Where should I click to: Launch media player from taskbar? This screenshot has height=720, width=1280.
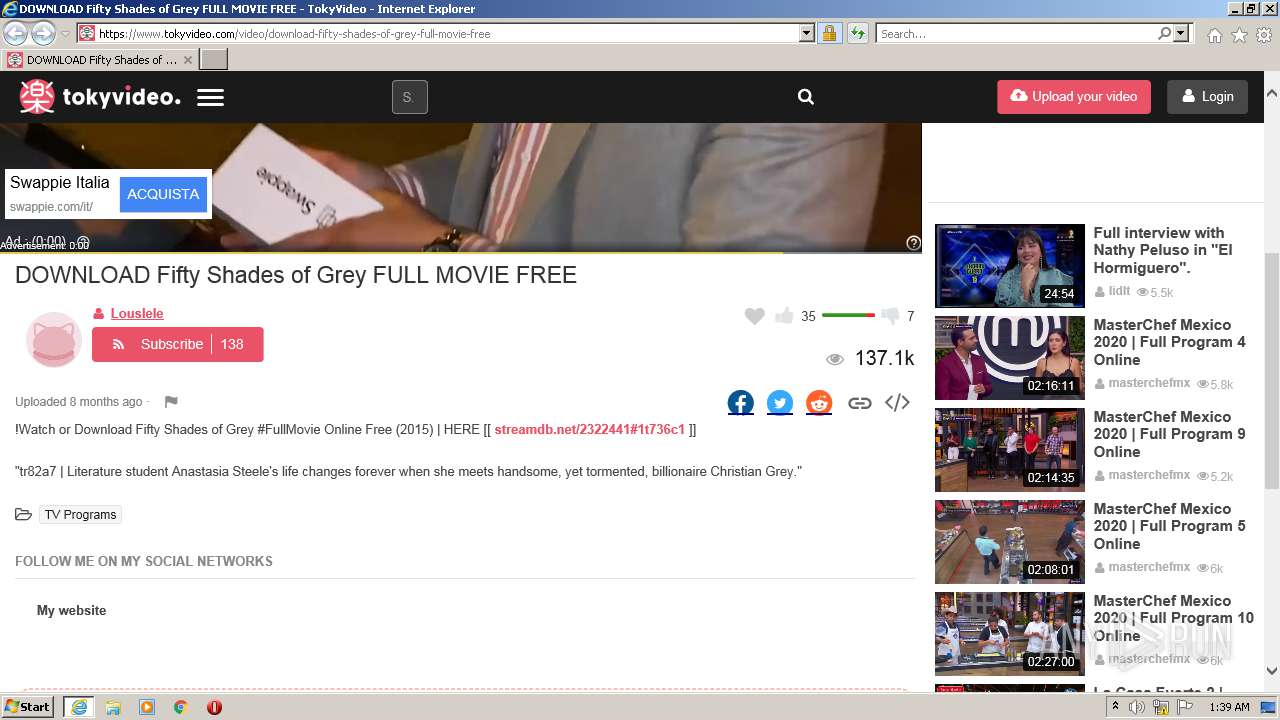[147, 707]
